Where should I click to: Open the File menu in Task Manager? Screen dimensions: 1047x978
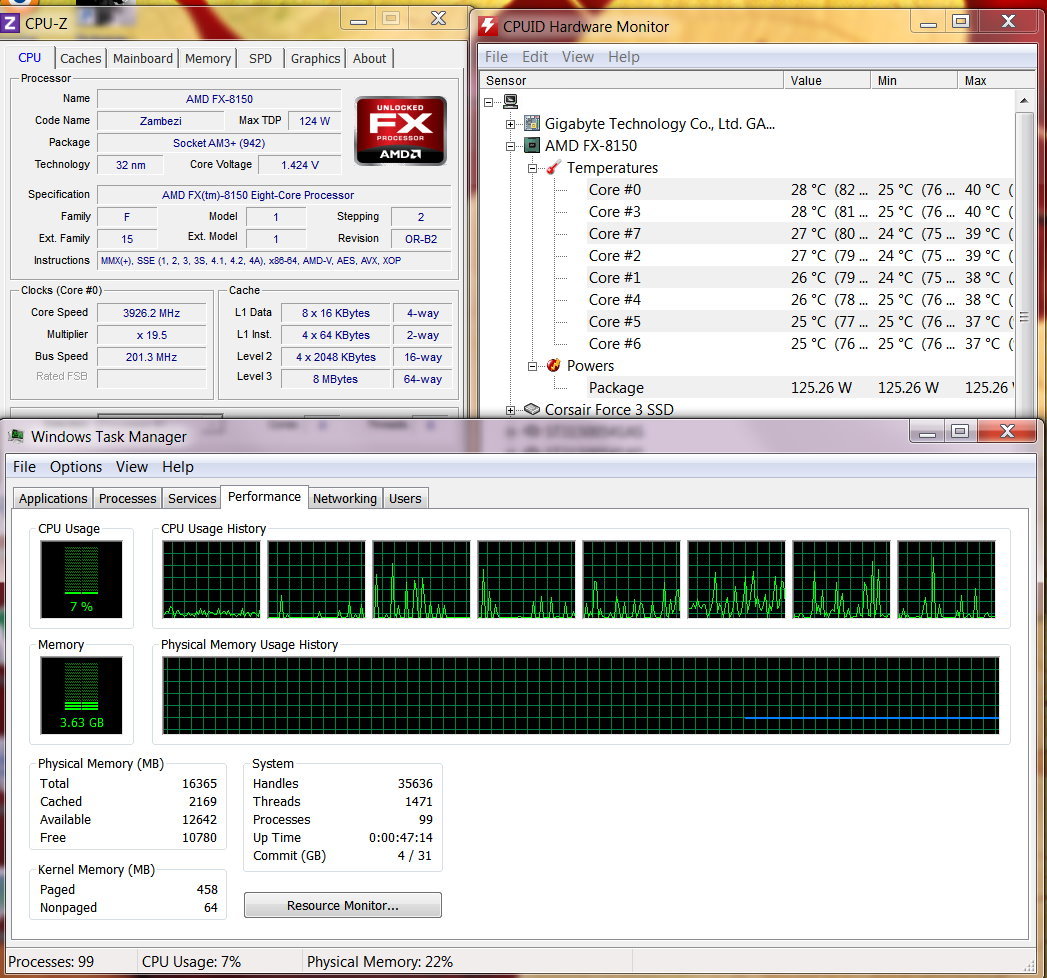(x=24, y=467)
